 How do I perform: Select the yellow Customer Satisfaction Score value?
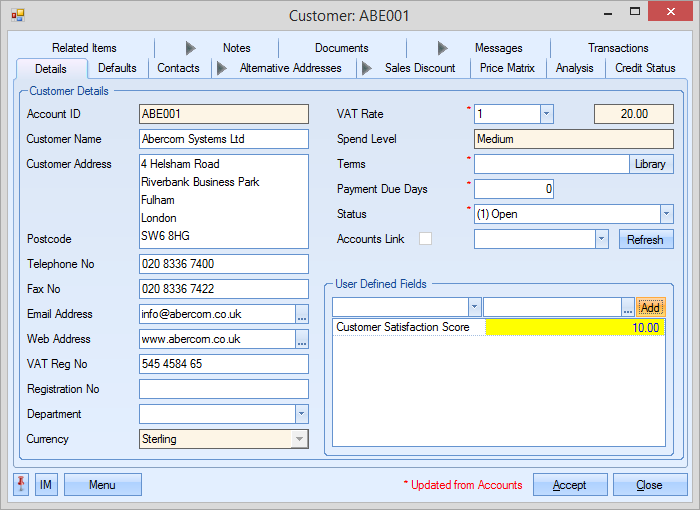(x=574, y=328)
